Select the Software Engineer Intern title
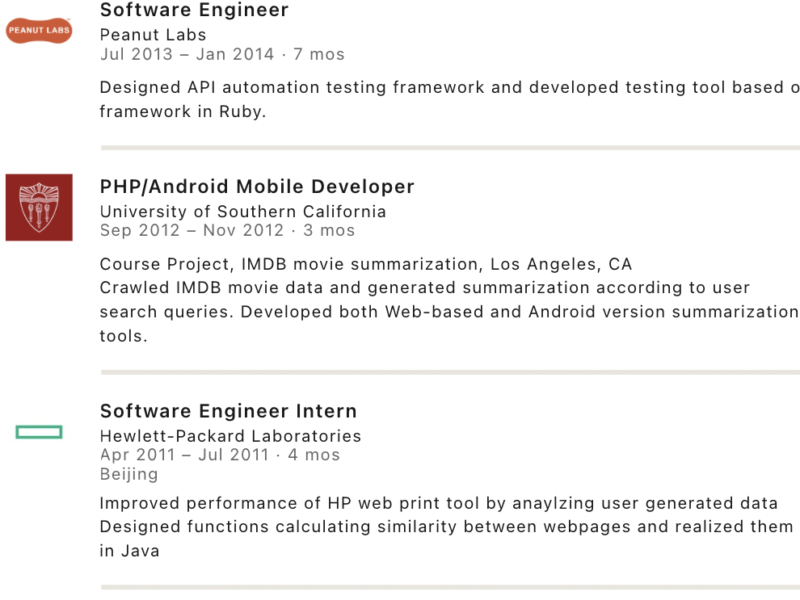The image size is (800, 600). [x=228, y=411]
